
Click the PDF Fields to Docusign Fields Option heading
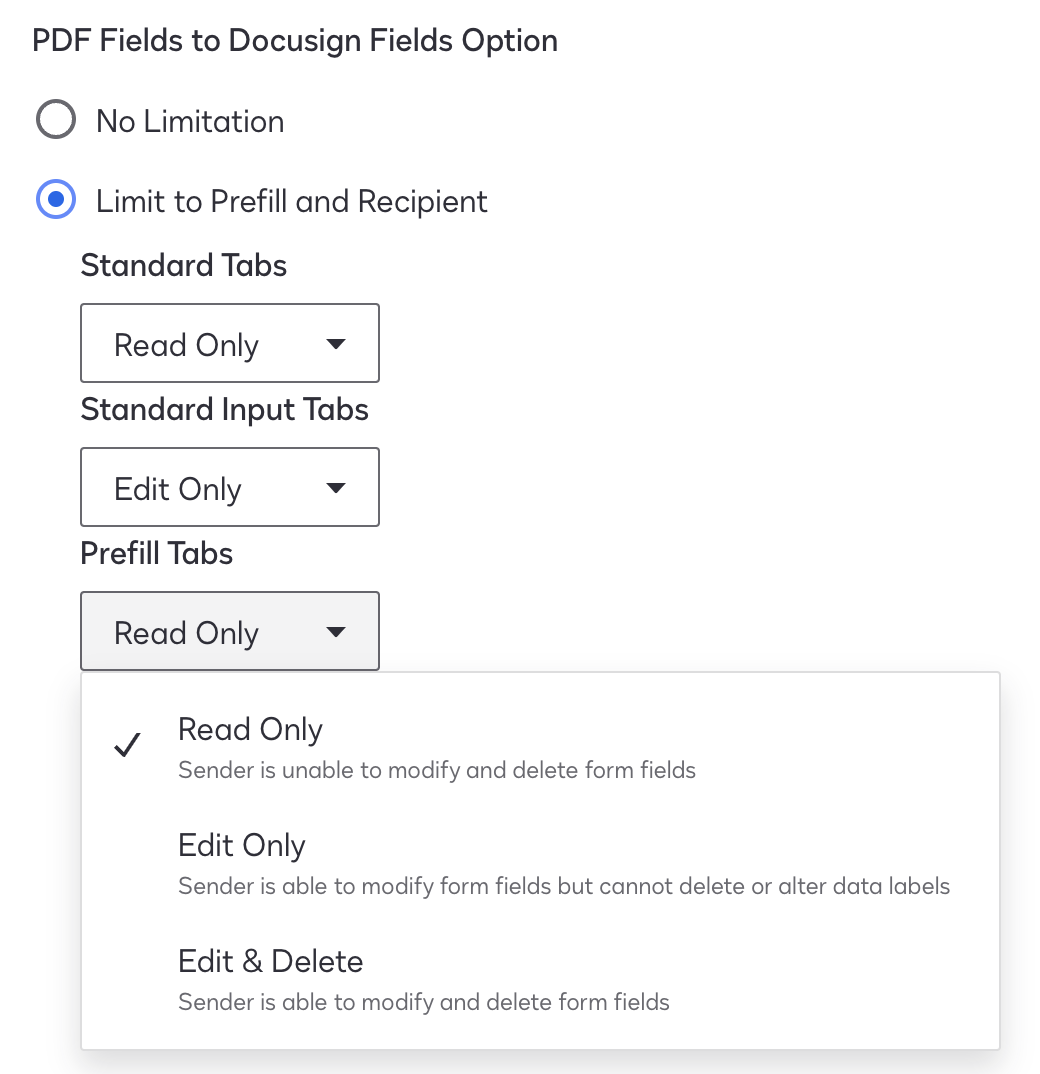click(295, 41)
